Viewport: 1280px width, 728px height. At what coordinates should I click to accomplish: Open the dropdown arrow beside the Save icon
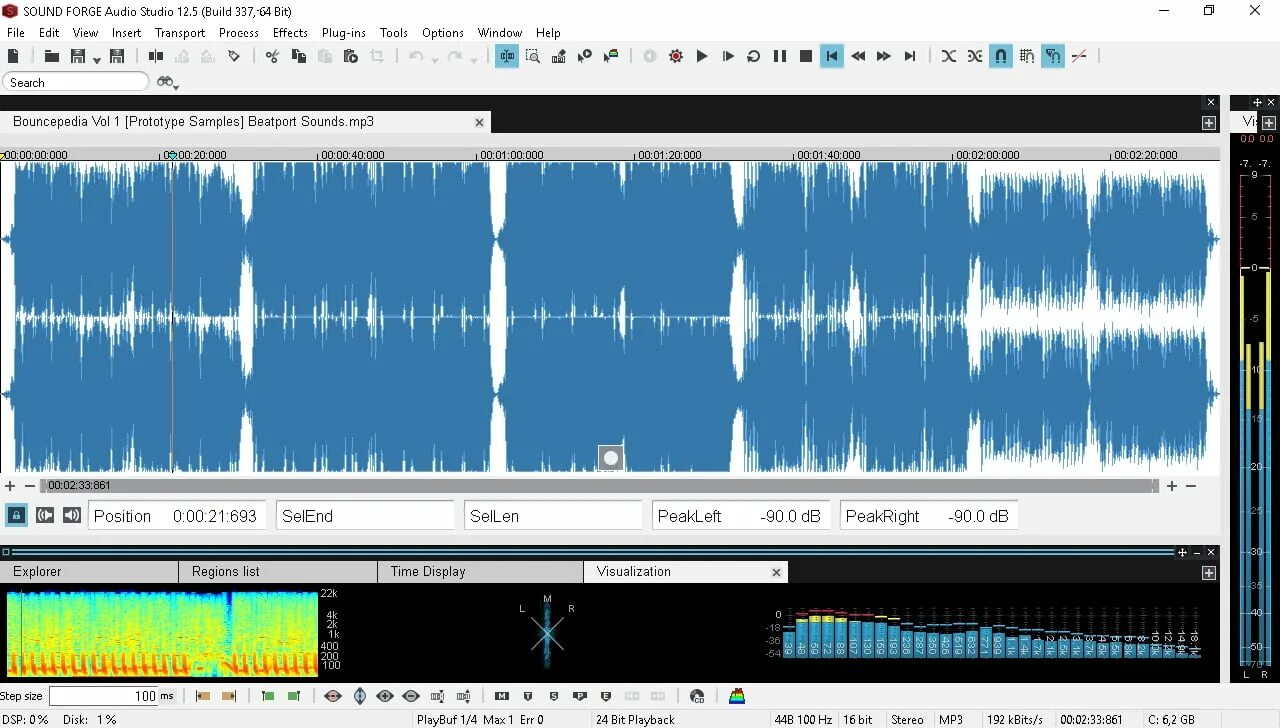[97, 60]
